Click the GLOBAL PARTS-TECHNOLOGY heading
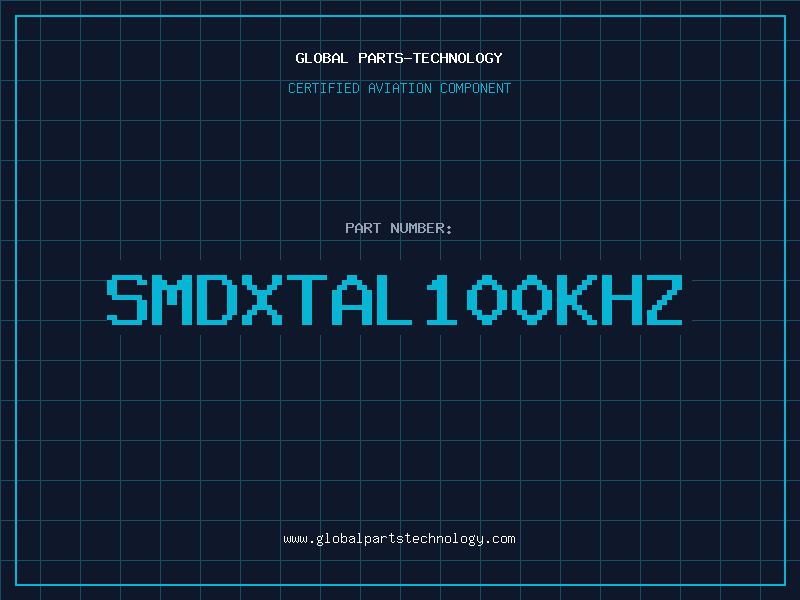The height and width of the screenshot is (600, 800). (x=399, y=58)
